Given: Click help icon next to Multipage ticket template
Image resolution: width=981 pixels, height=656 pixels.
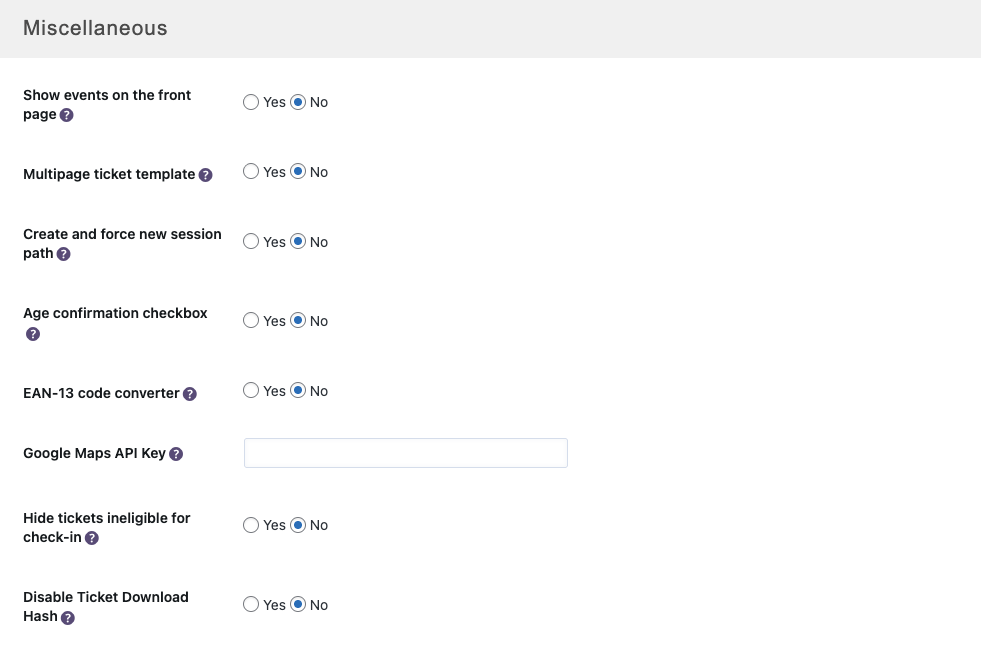Looking at the screenshot, I should click(x=205, y=175).
